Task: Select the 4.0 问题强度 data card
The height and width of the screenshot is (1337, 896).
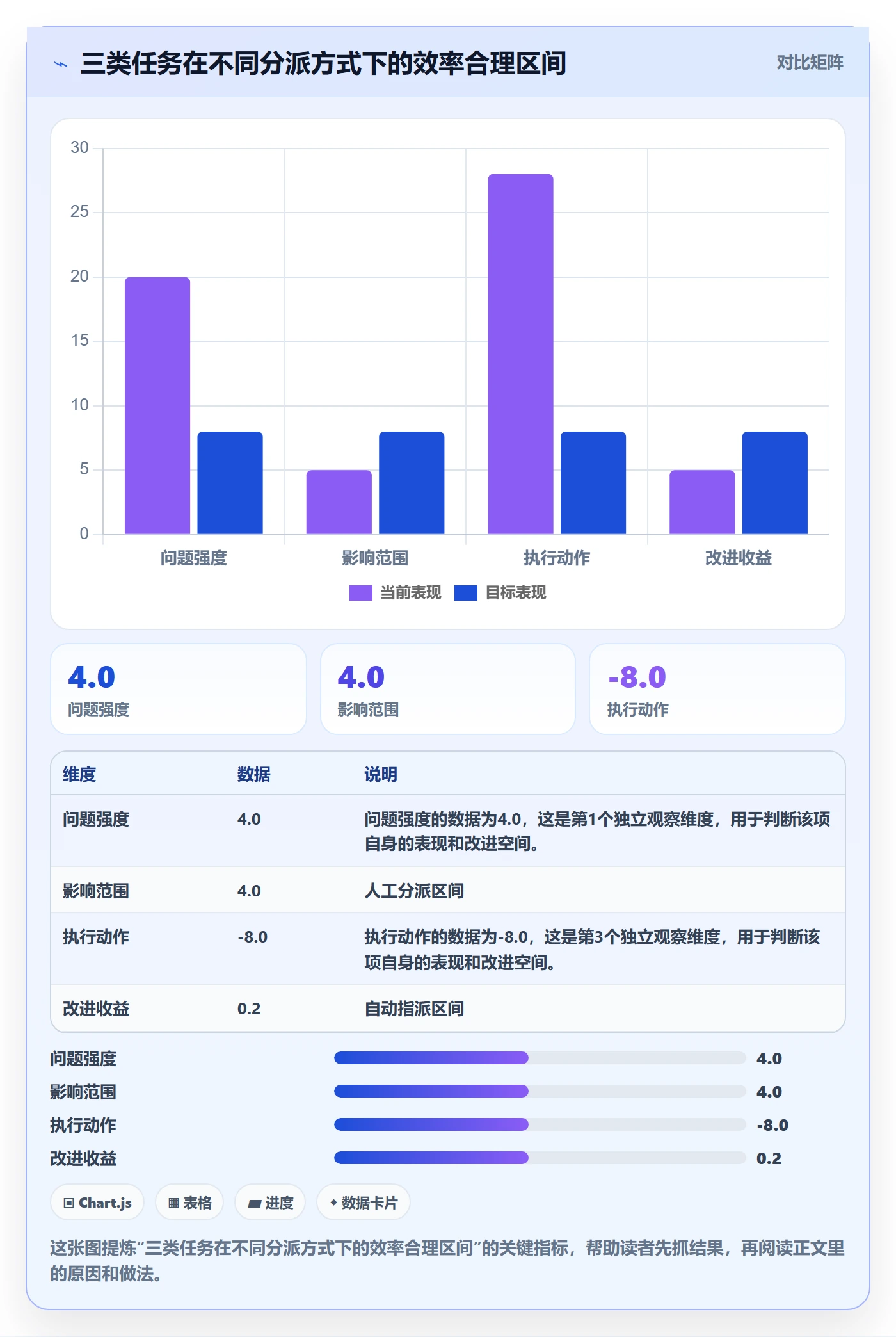Action: tap(179, 689)
